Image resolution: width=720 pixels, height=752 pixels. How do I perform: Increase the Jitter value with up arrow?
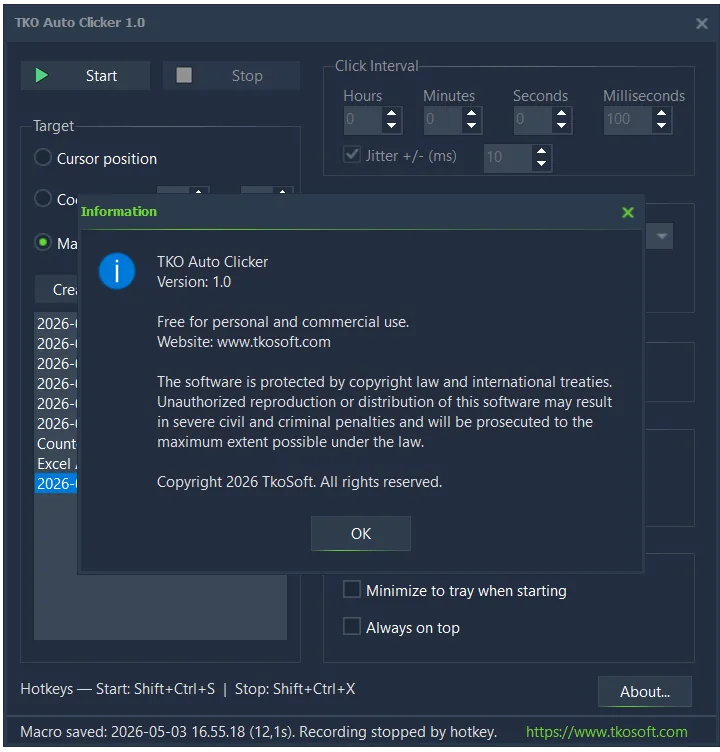click(x=542, y=151)
